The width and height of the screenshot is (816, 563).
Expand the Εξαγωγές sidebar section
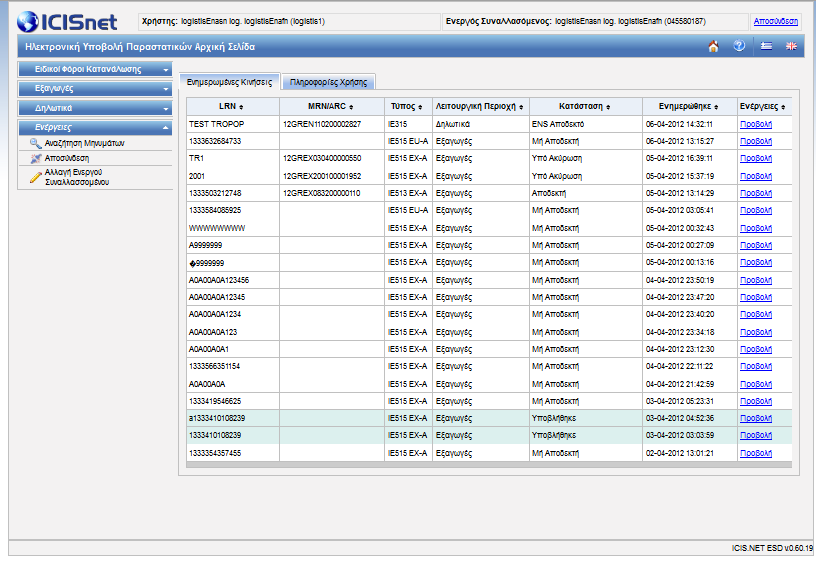coord(95,88)
